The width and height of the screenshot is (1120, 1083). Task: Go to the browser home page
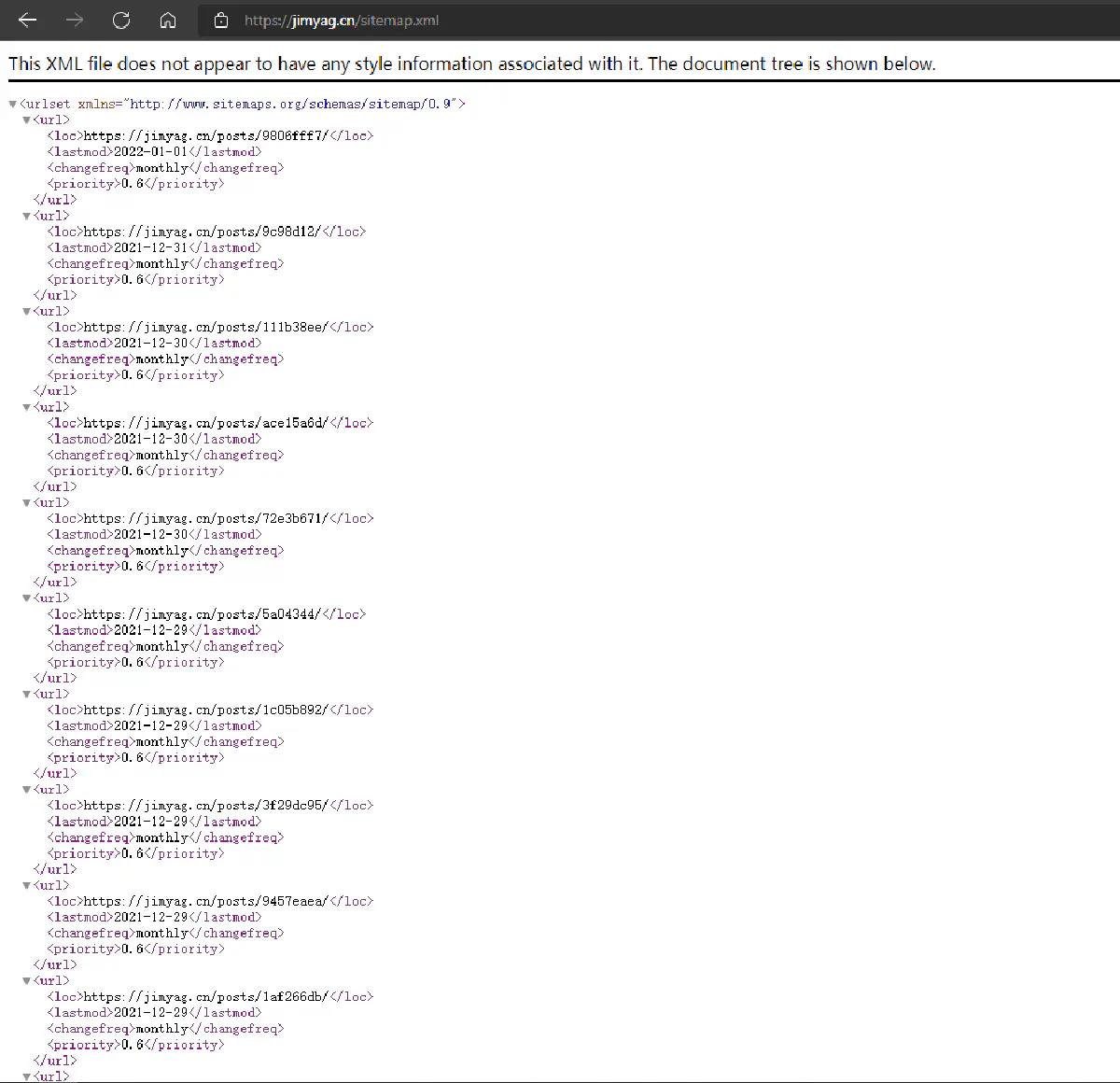pos(168,20)
